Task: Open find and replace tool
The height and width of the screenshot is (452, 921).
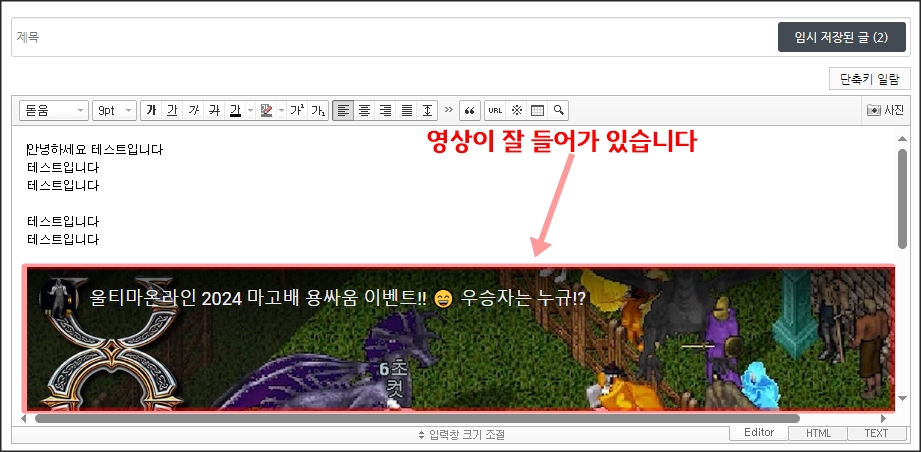Action: pos(558,110)
